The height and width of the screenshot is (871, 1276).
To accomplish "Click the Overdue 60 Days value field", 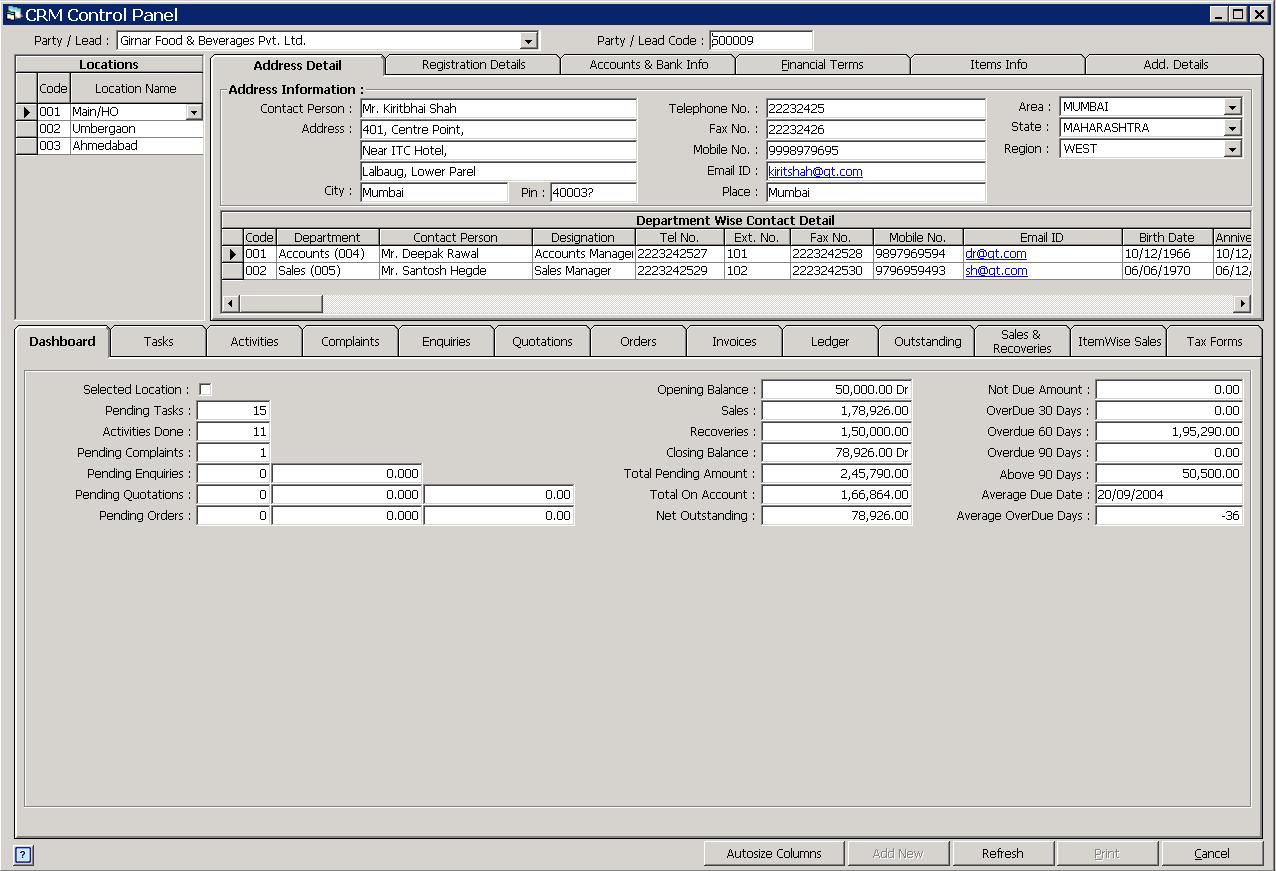I will pyautogui.click(x=1169, y=432).
